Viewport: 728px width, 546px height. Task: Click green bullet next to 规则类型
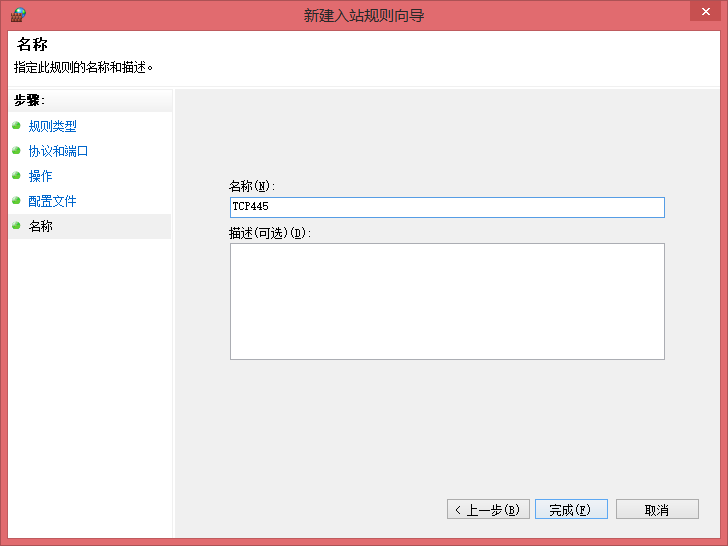[x=16, y=125]
